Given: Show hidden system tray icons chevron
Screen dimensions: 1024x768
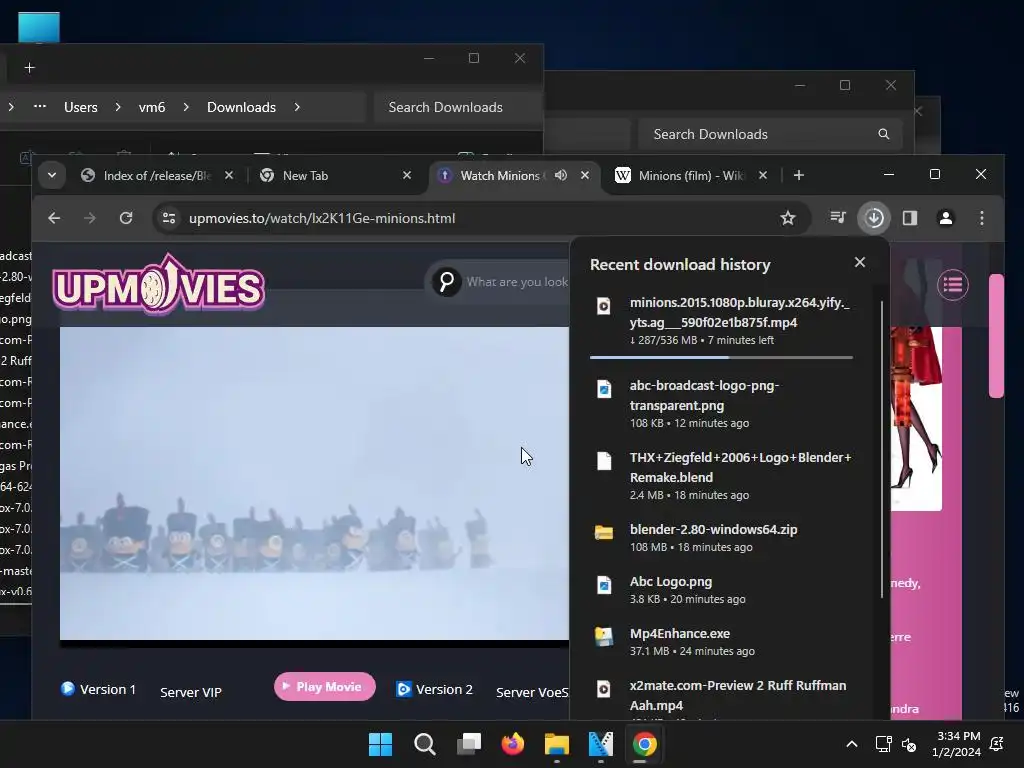Looking at the screenshot, I should pyautogui.click(x=852, y=744).
